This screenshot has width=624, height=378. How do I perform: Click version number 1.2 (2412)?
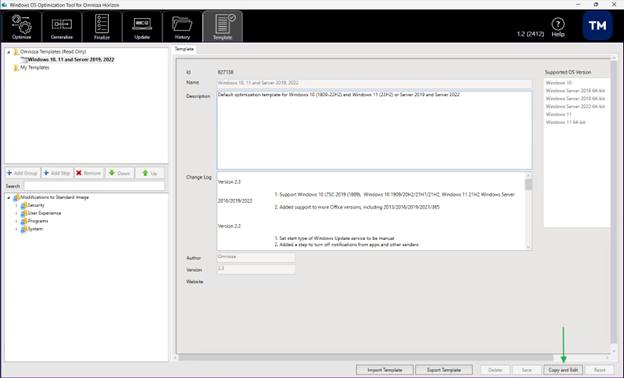pyautogui.click(x=530, y=34)
